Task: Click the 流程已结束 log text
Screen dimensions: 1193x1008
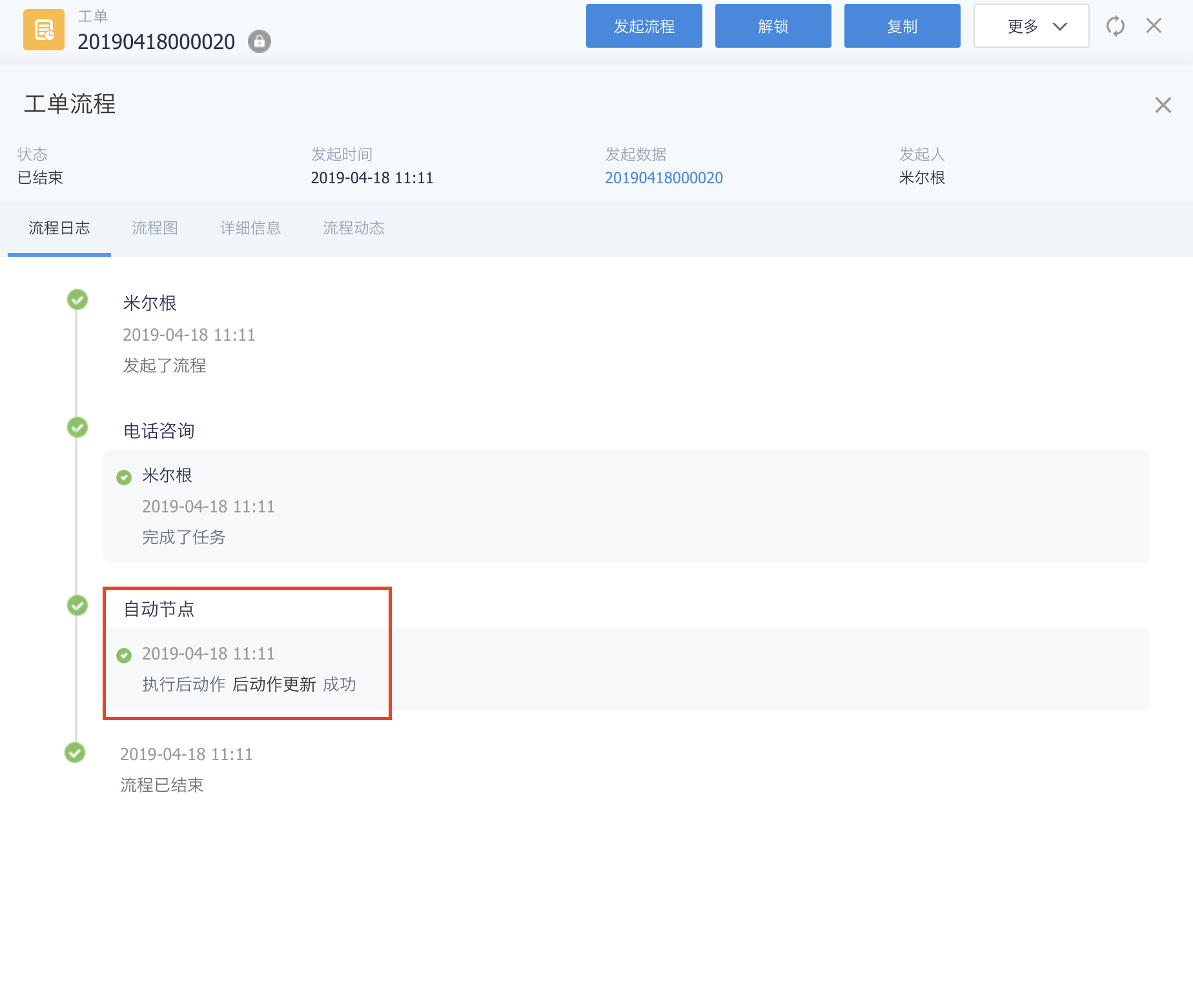Action: coord(162,785)
